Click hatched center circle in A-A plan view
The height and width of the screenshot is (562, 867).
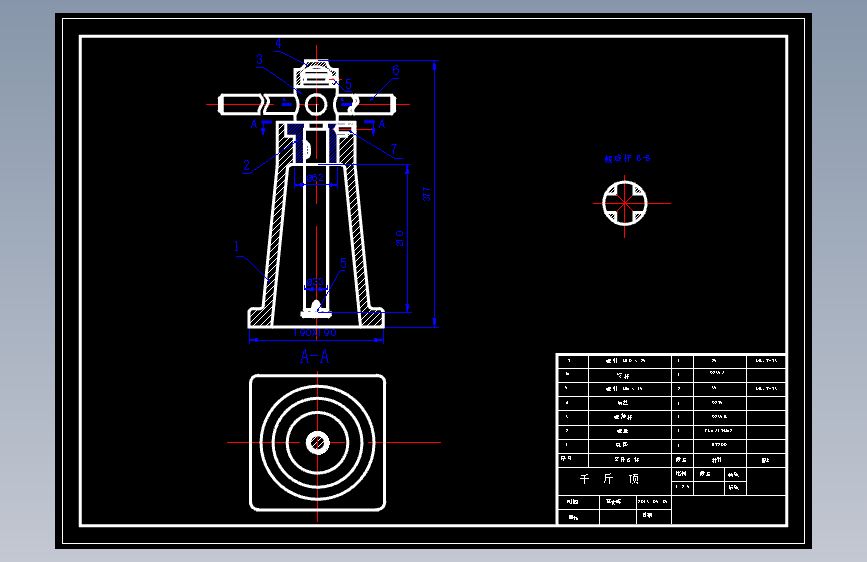pos(317,443)
